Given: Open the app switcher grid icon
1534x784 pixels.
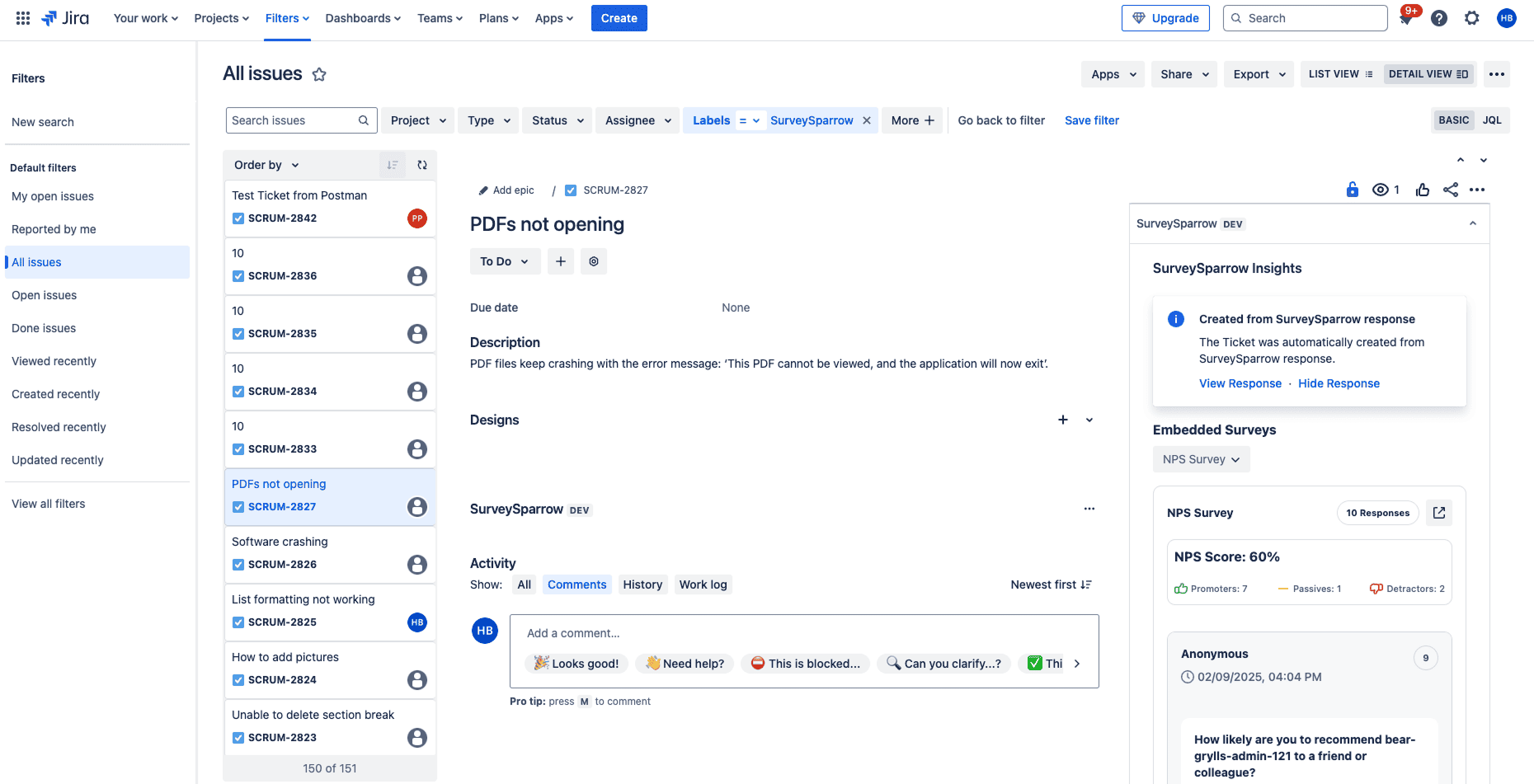Looking at the screenshot, I should click(23, 18).
